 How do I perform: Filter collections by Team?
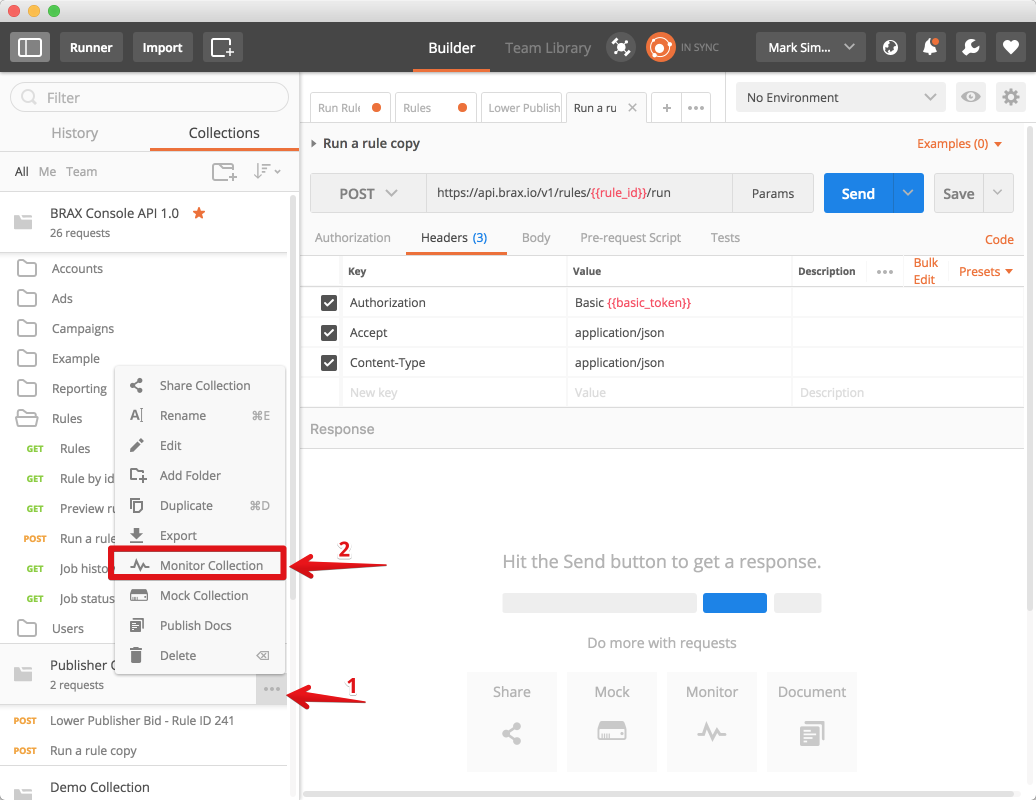pyautogui.click(x=81, y=172)
